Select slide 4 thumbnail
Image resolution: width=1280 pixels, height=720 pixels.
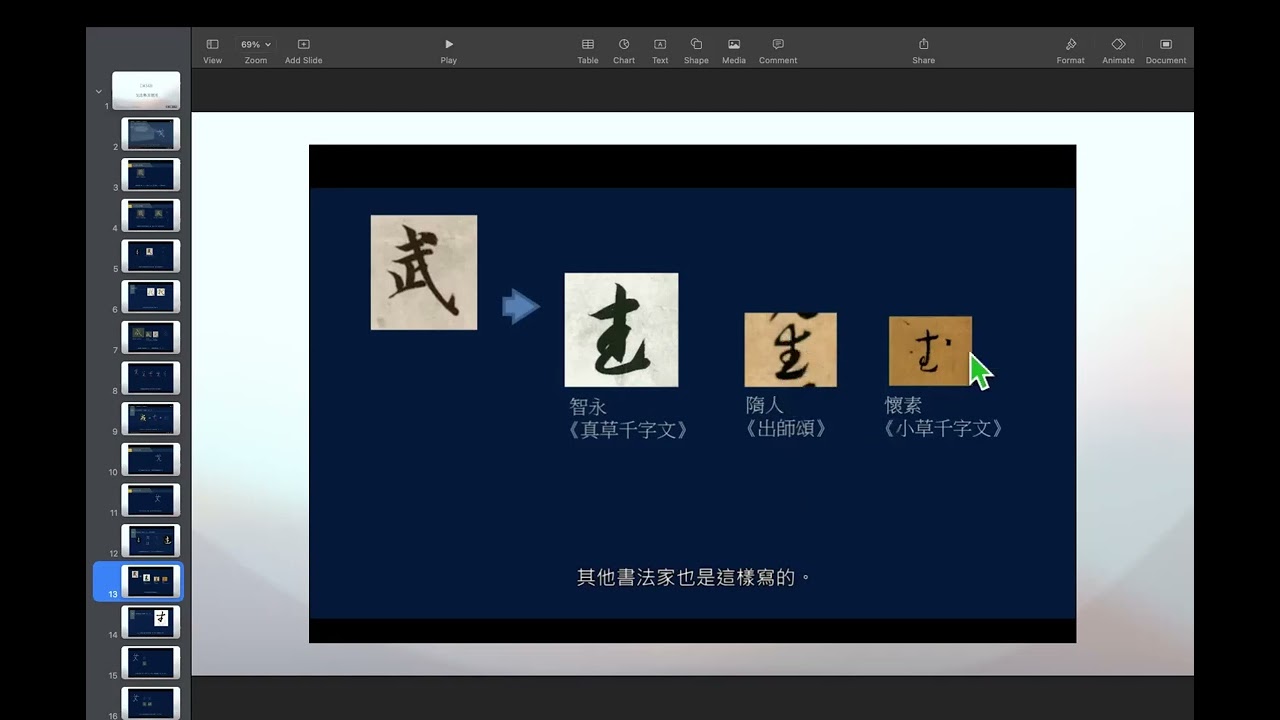[150, 215]
